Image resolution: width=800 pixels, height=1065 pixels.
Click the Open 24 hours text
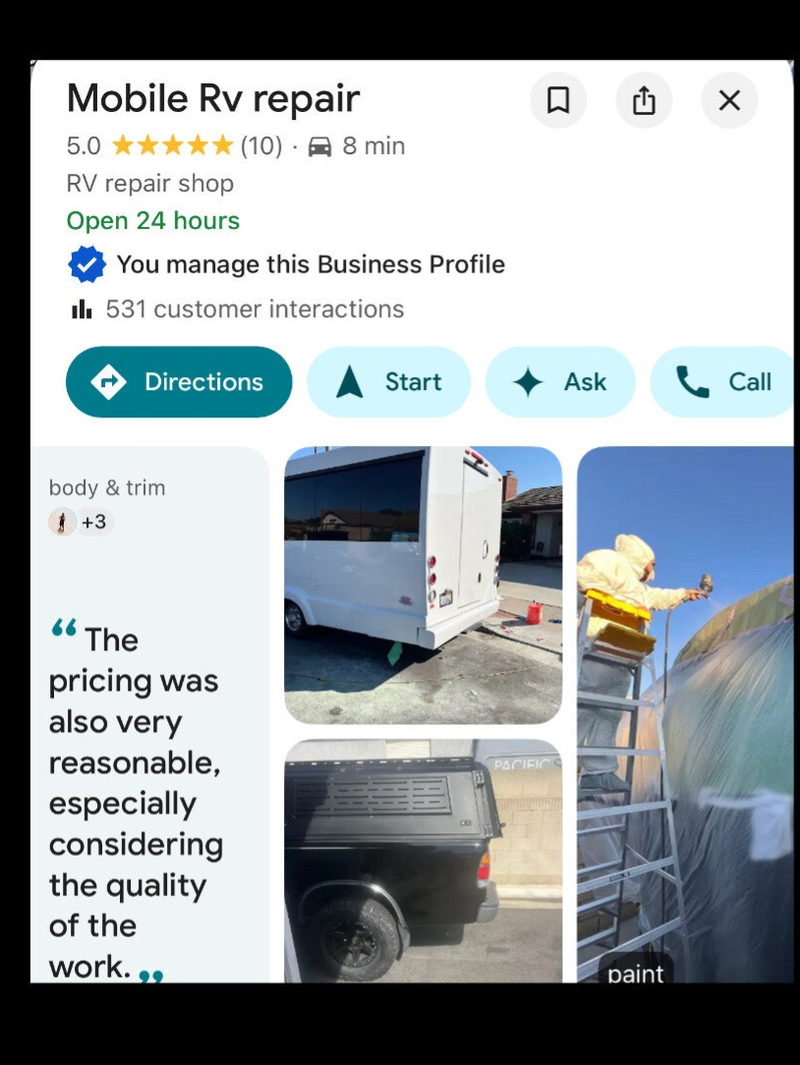[x=153, y=221]
